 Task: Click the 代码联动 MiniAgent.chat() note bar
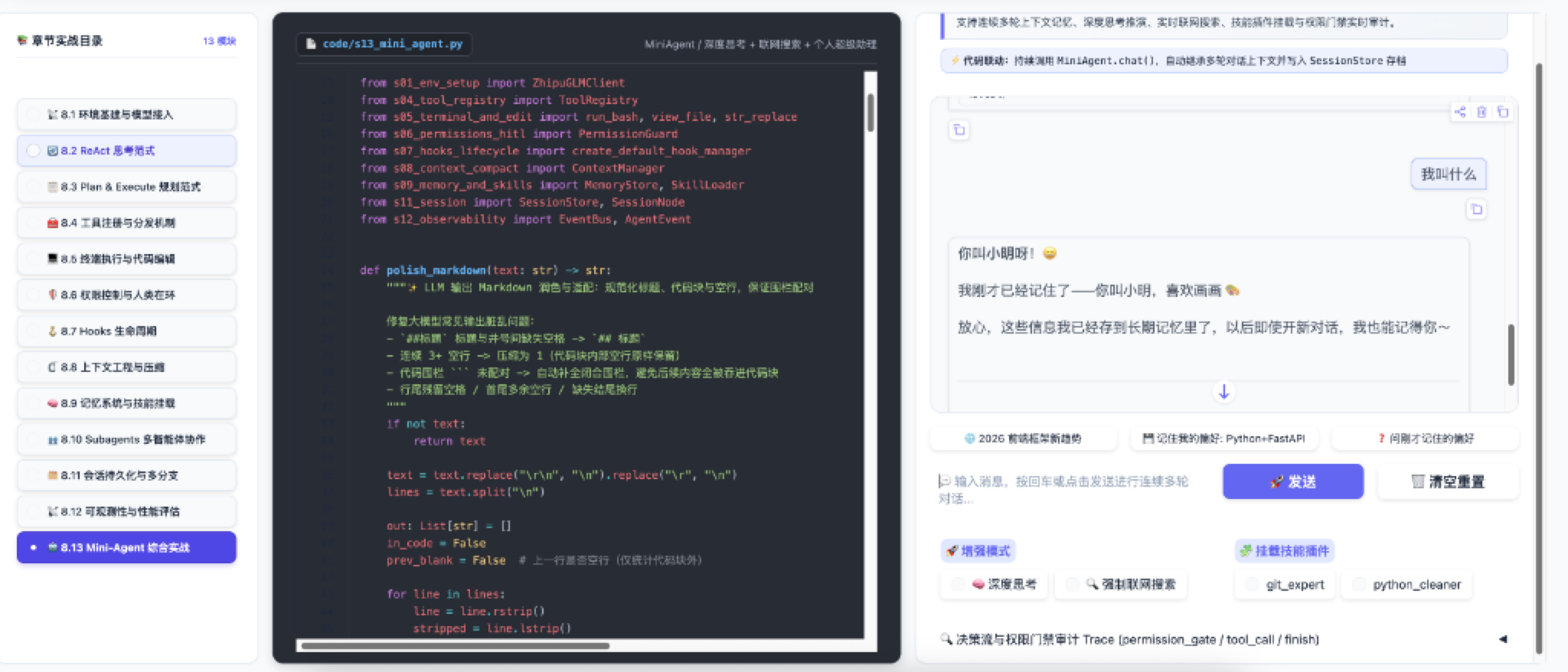[x=1223, y=60]
